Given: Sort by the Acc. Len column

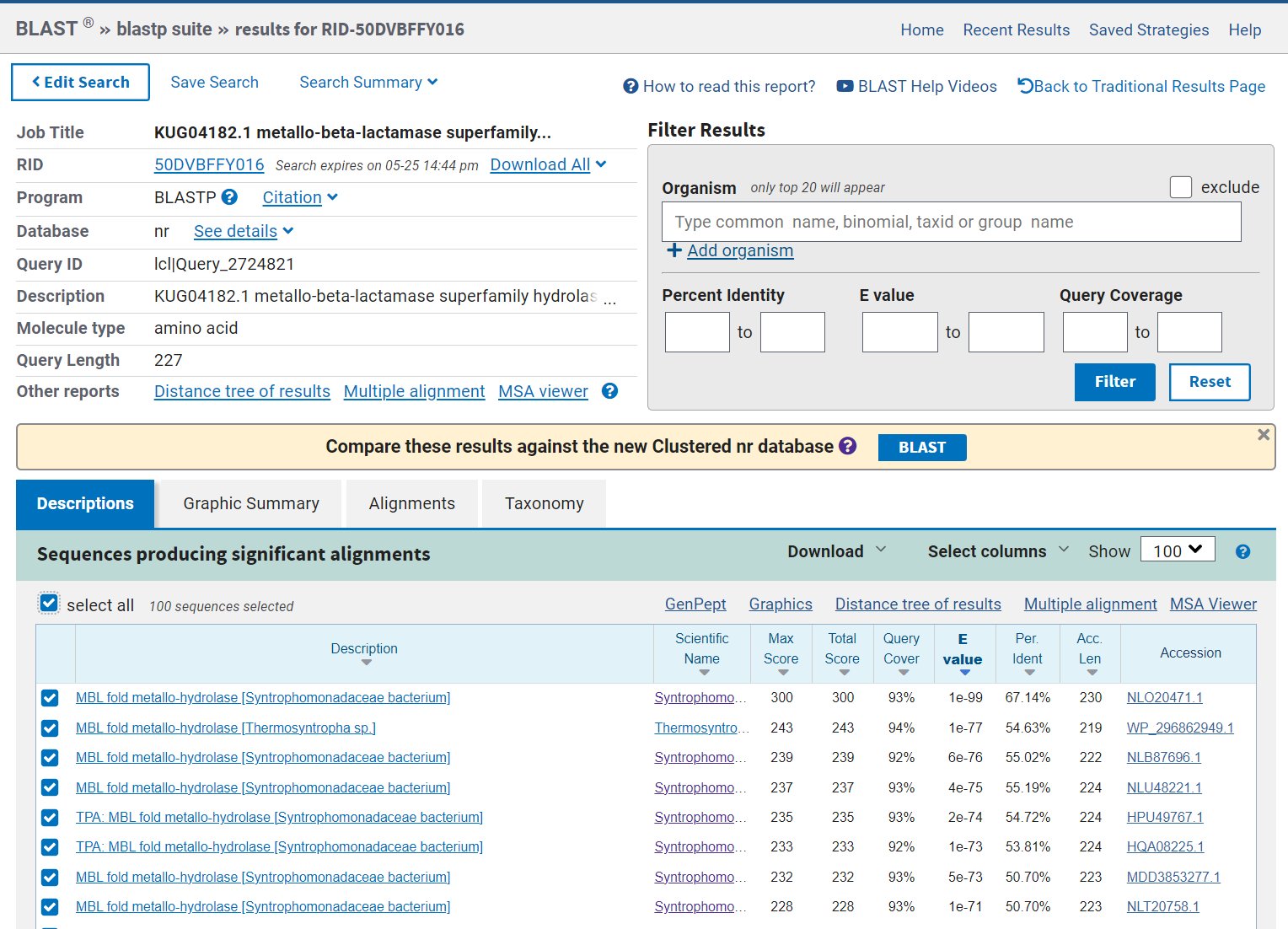Looking at the screenshot, I should pyautogui.click(x=1090, y=653).
